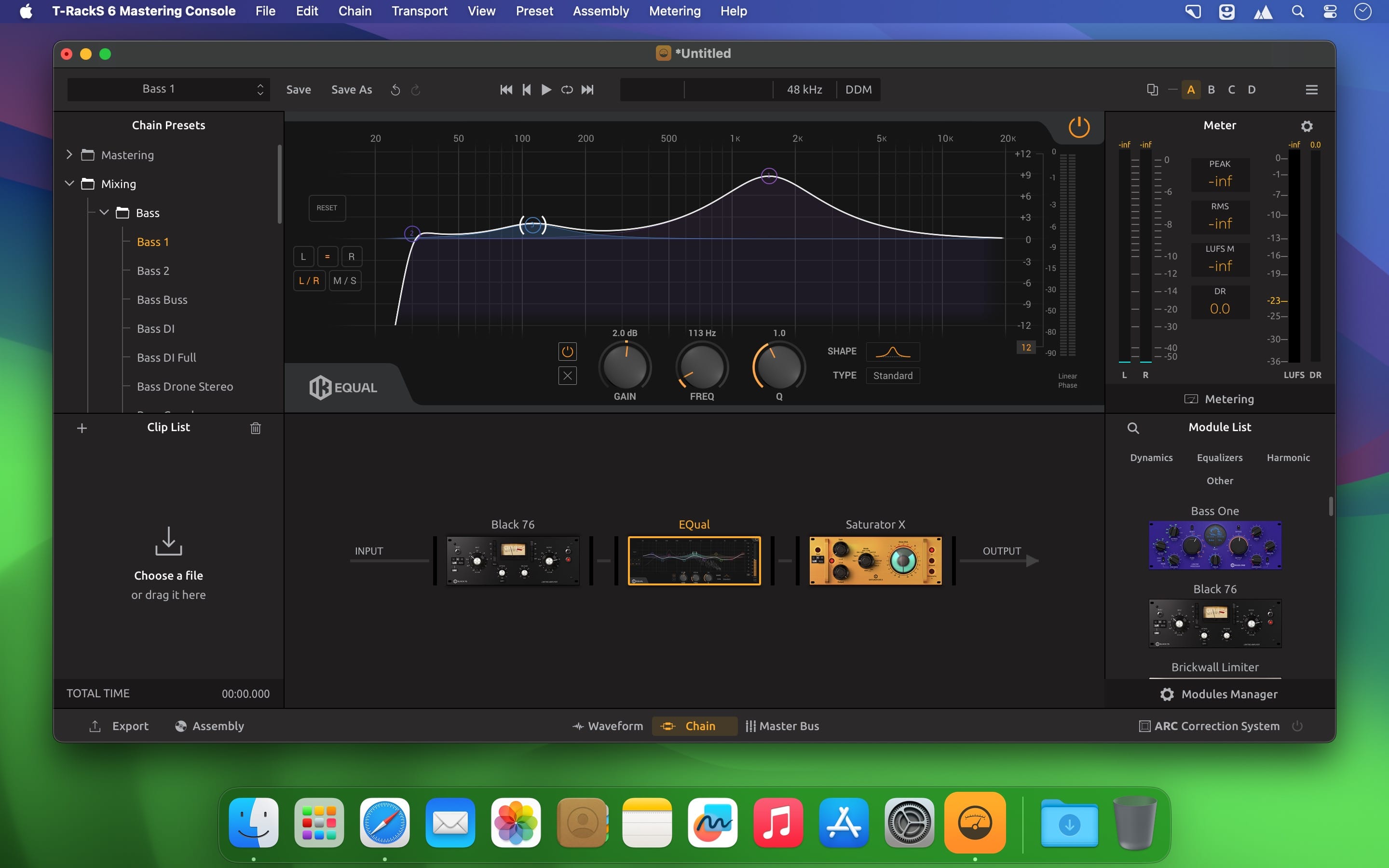The width and height of the screenshot is (1389, 868).
Task: Switch to the Waveform tab
Action: point(608,726)
